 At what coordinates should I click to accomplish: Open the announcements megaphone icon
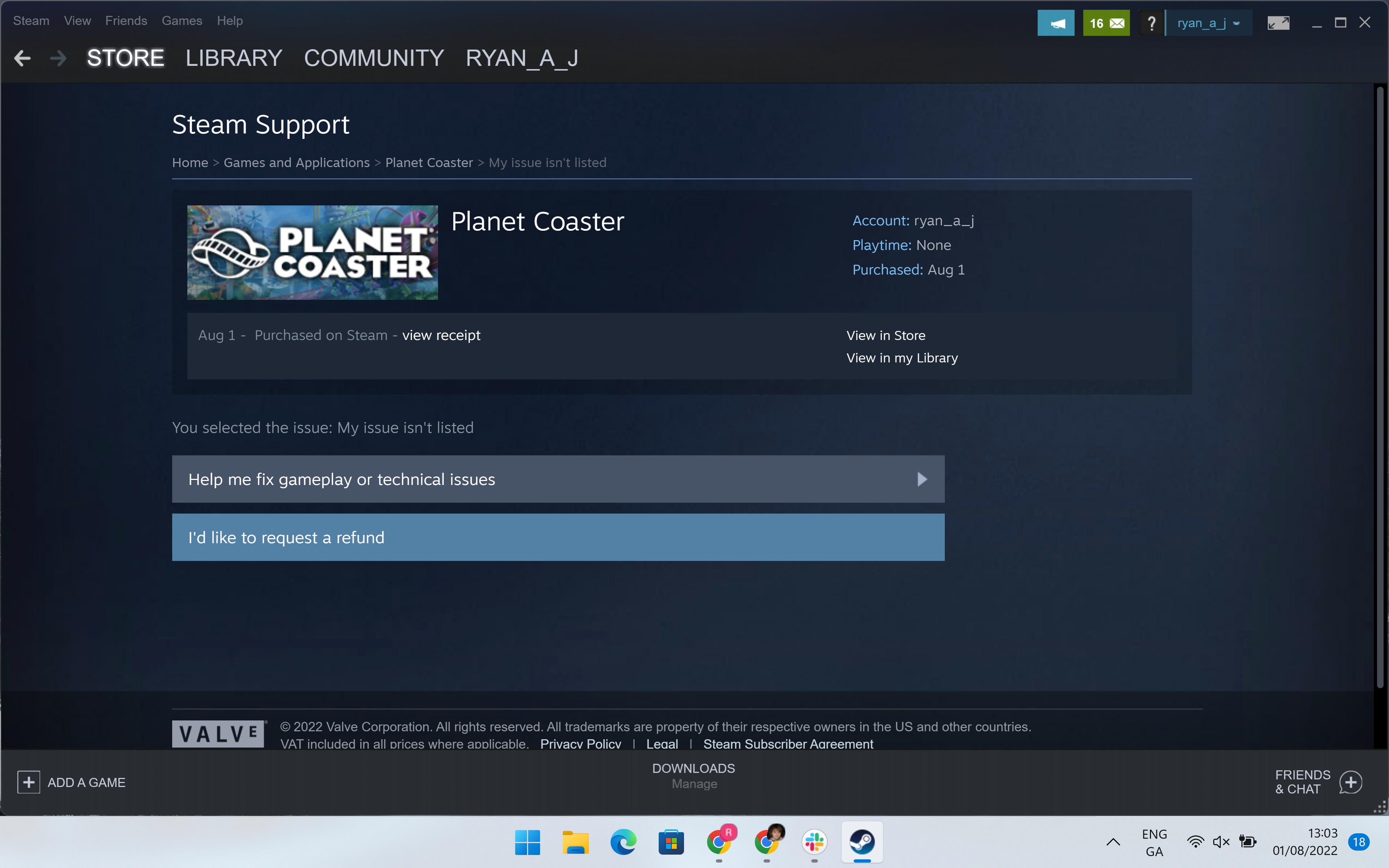click(x=1055, y=23)
